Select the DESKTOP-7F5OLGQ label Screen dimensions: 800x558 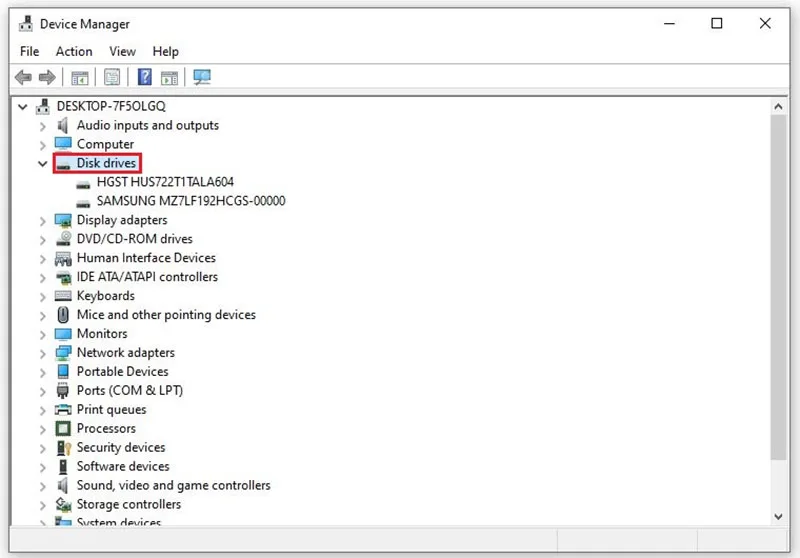111,106
